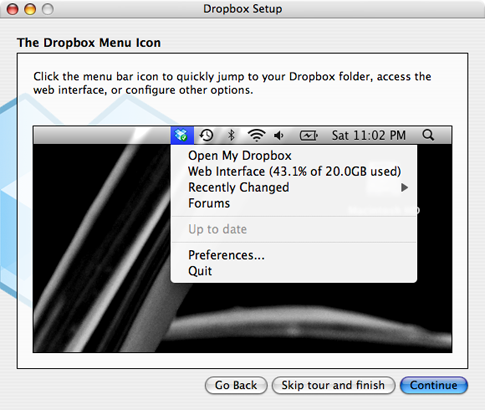This screenshot has height=410, width=485.
Task: Click the volume speaker icon
Action: click(x=279, y=135)
